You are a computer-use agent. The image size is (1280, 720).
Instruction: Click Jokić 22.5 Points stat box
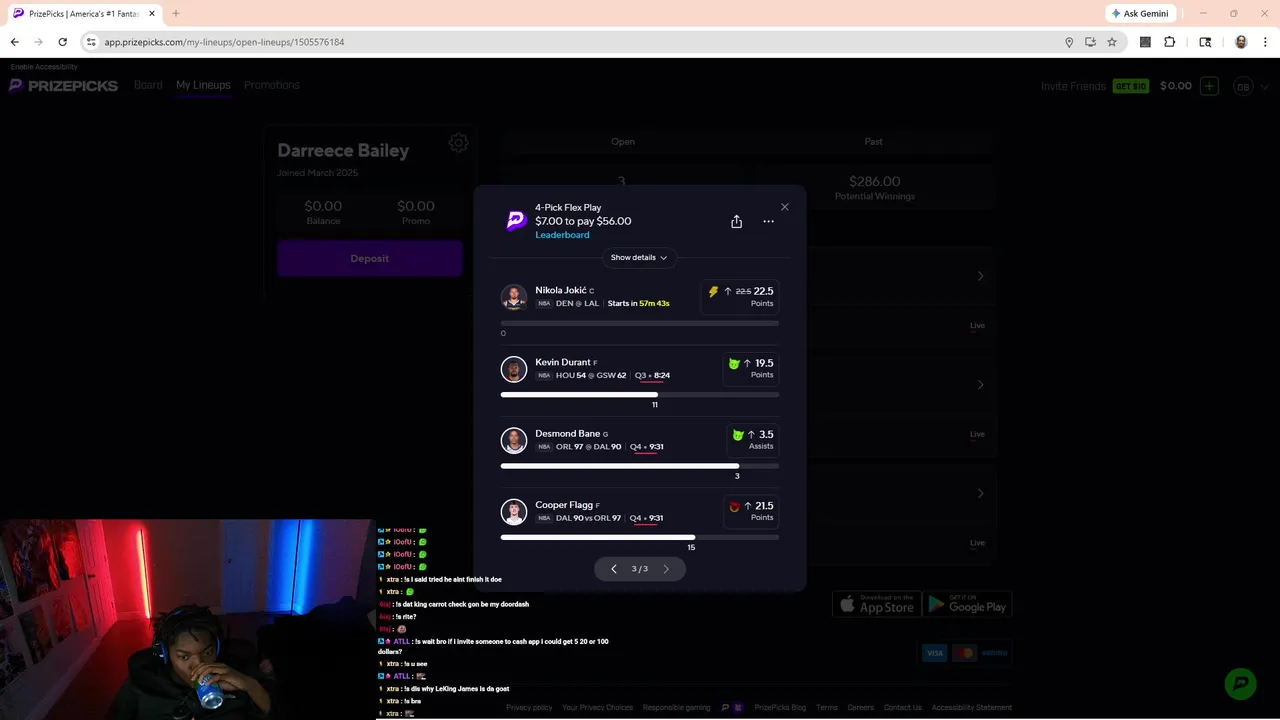tap(740, 297)
